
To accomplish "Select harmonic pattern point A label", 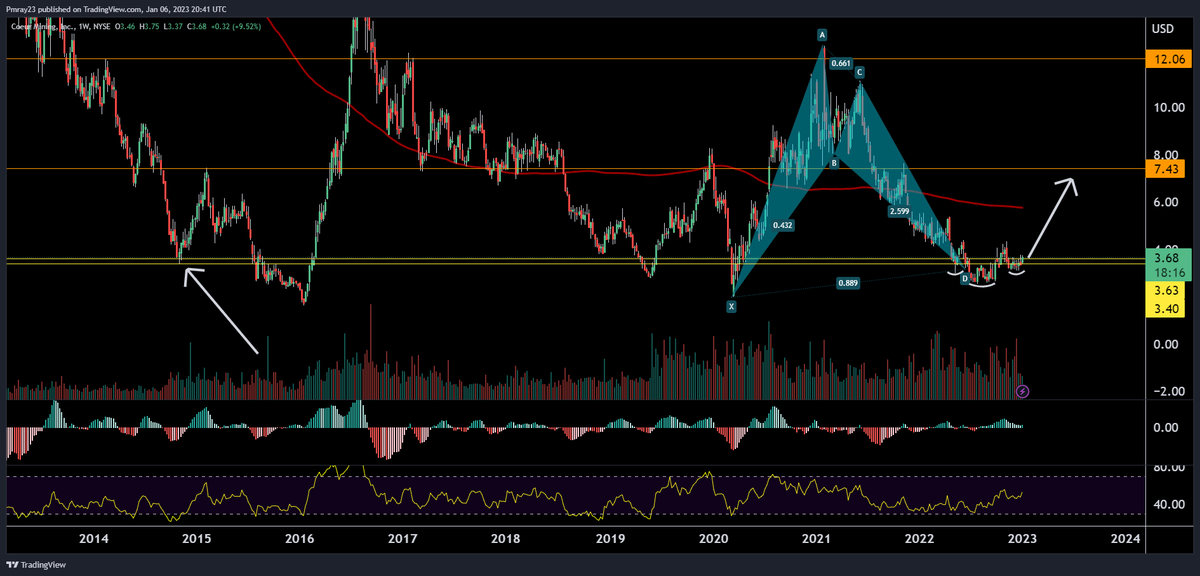I will pyautogui.click(x=822, y=35).
